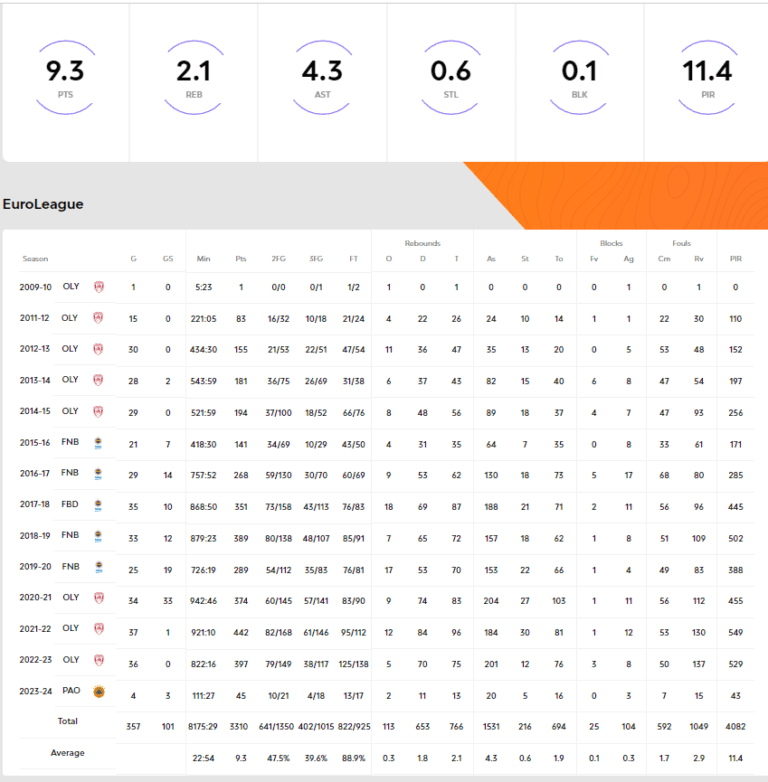This screenshot has width=768, height=782.
Task: Open the Olympiacos logo in the 2021-22 row
Action: point(98,629)
